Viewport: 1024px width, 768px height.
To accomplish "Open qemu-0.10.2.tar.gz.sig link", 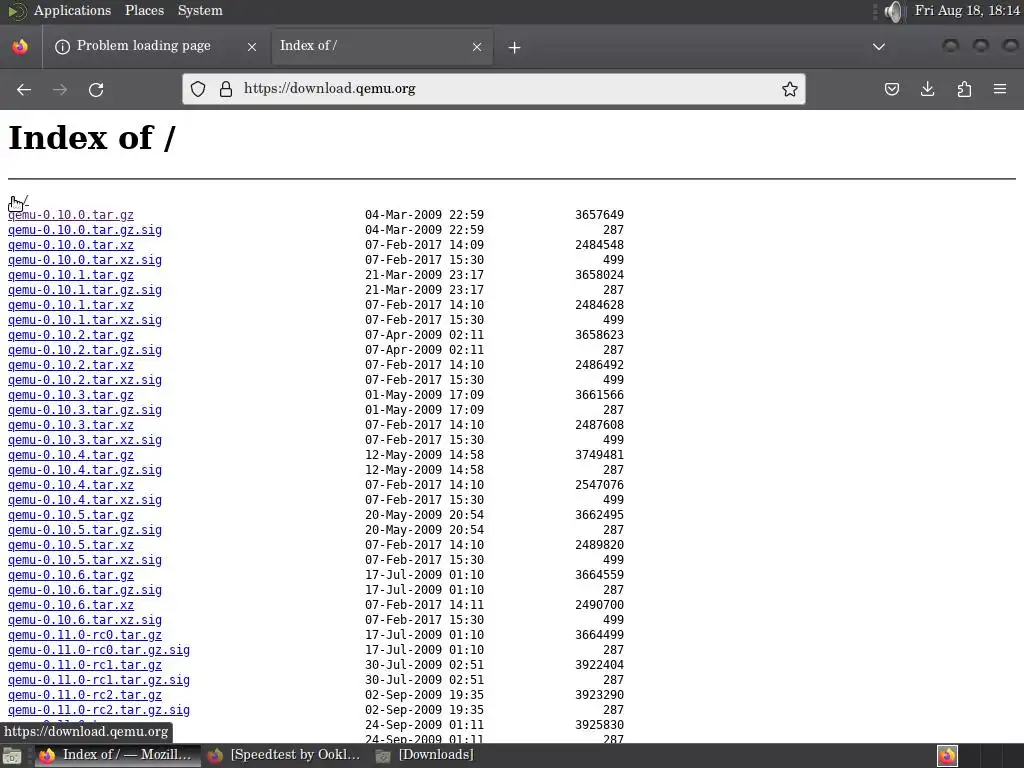I will coord(85,350).
